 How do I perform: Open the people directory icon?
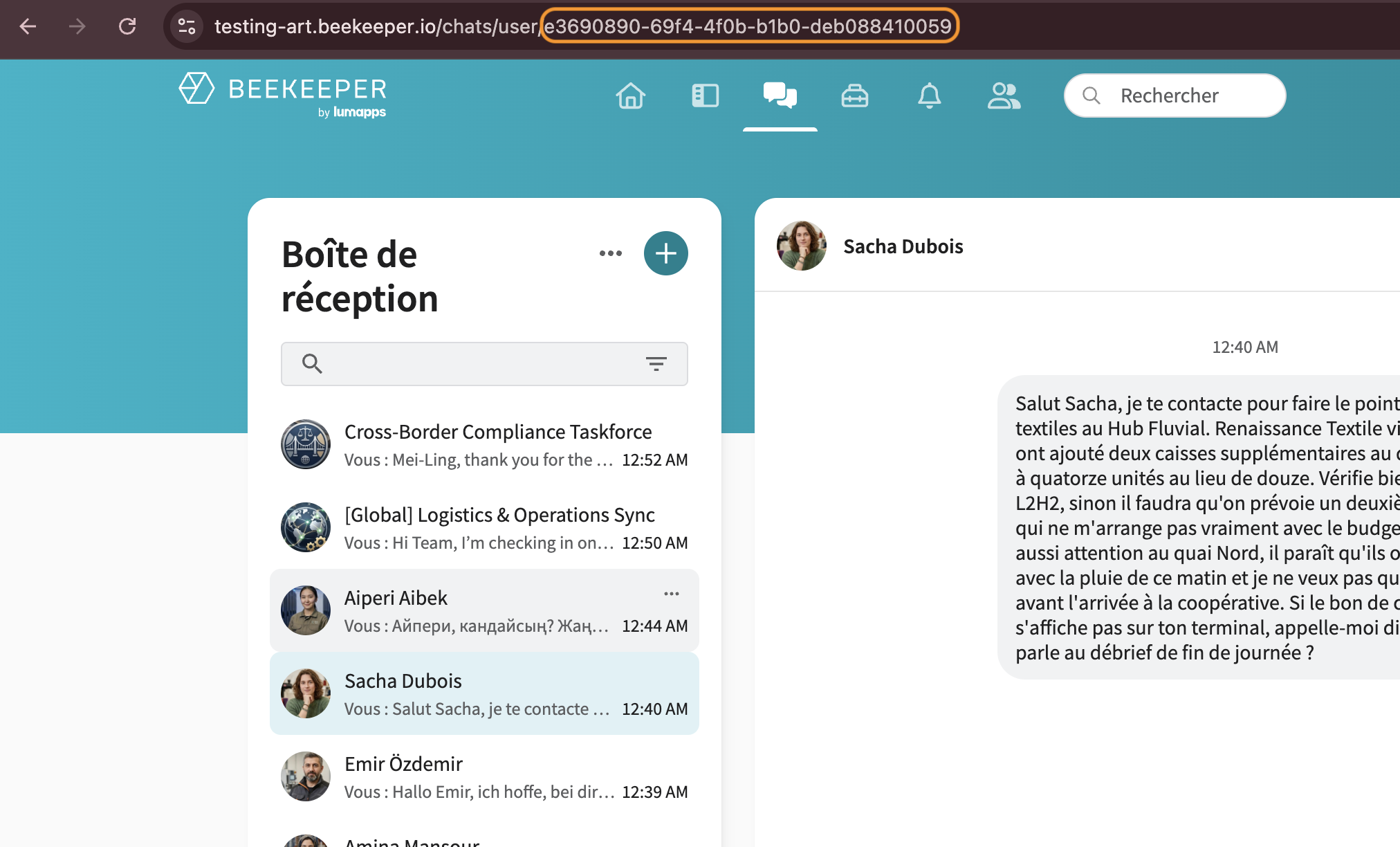[1004, 95]
